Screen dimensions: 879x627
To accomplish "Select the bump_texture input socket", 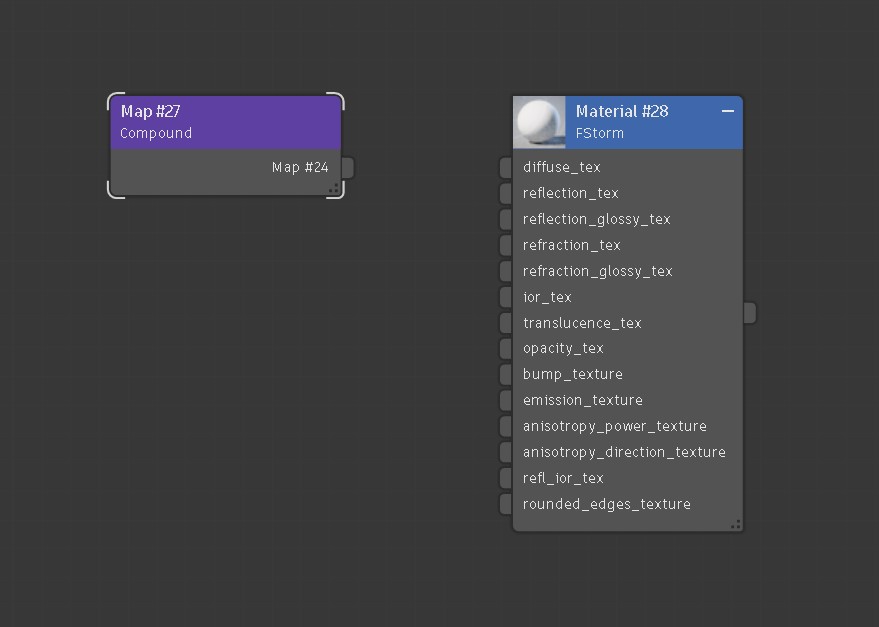I will coord(506,374).
